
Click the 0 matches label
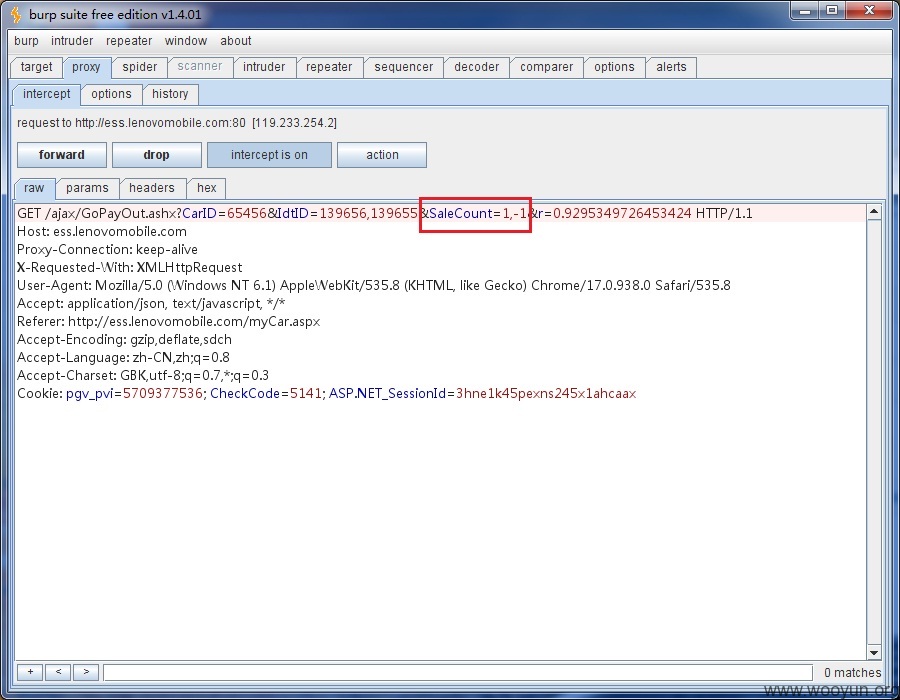(x=852, y=672)
